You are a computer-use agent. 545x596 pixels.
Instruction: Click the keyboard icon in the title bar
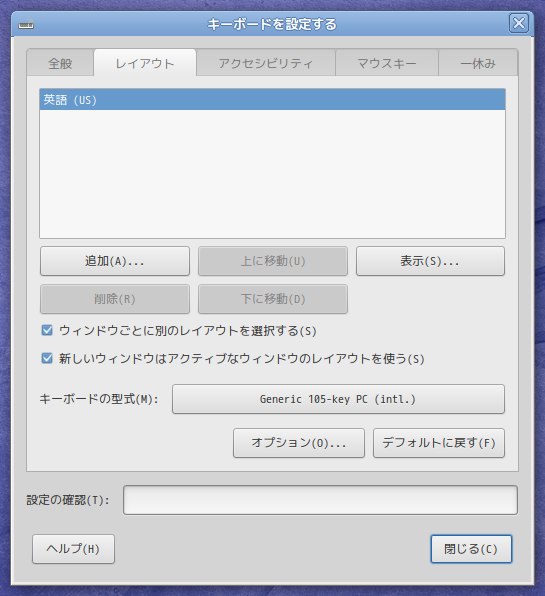click(x=26, y=25)
